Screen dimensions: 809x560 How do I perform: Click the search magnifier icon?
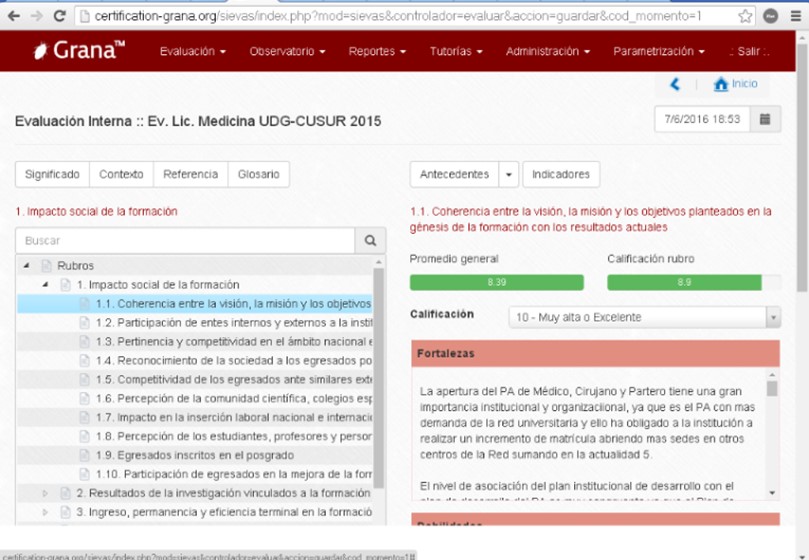click(x=369, y=241)
